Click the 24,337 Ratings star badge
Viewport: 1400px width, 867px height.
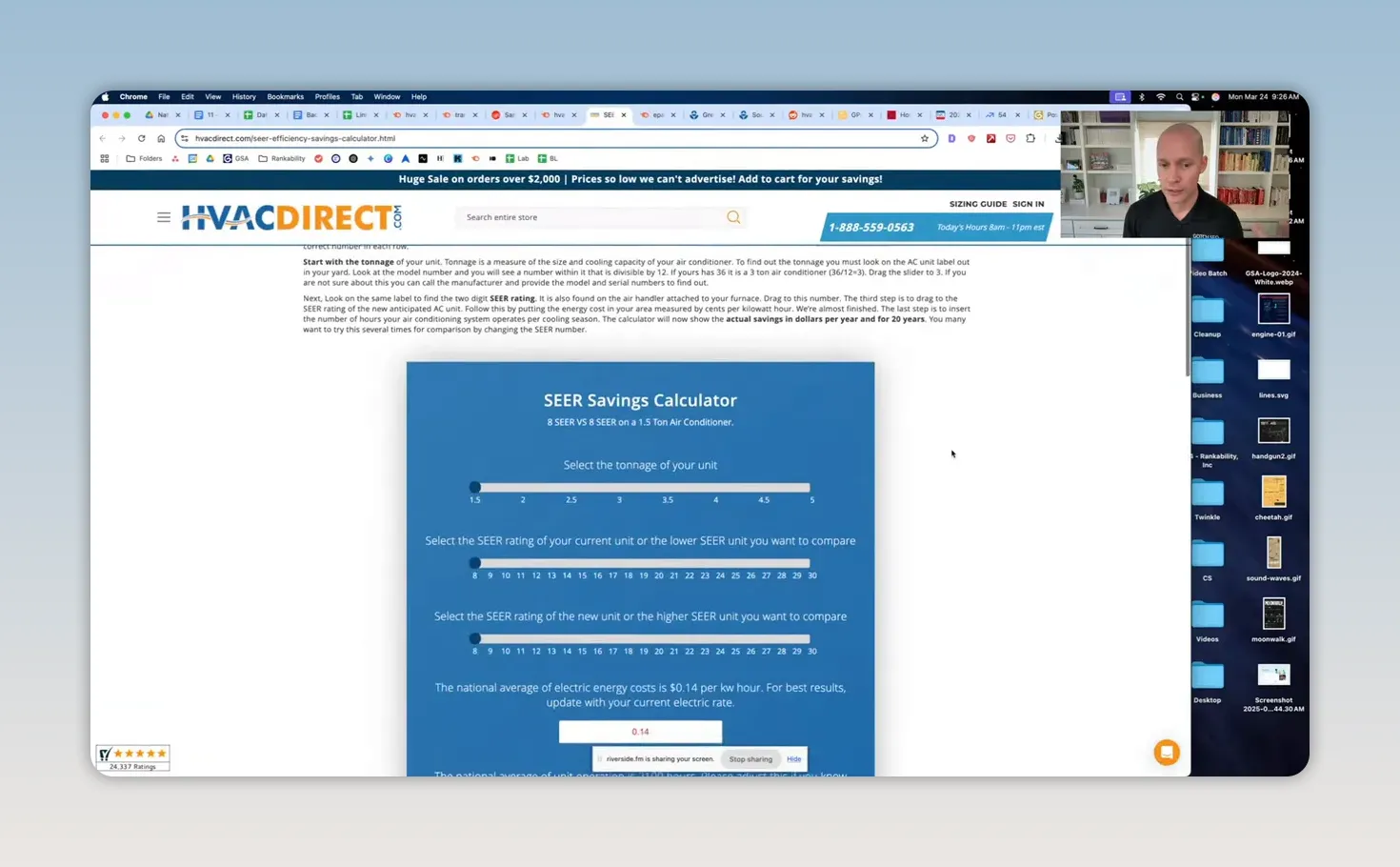click(132, 757)
